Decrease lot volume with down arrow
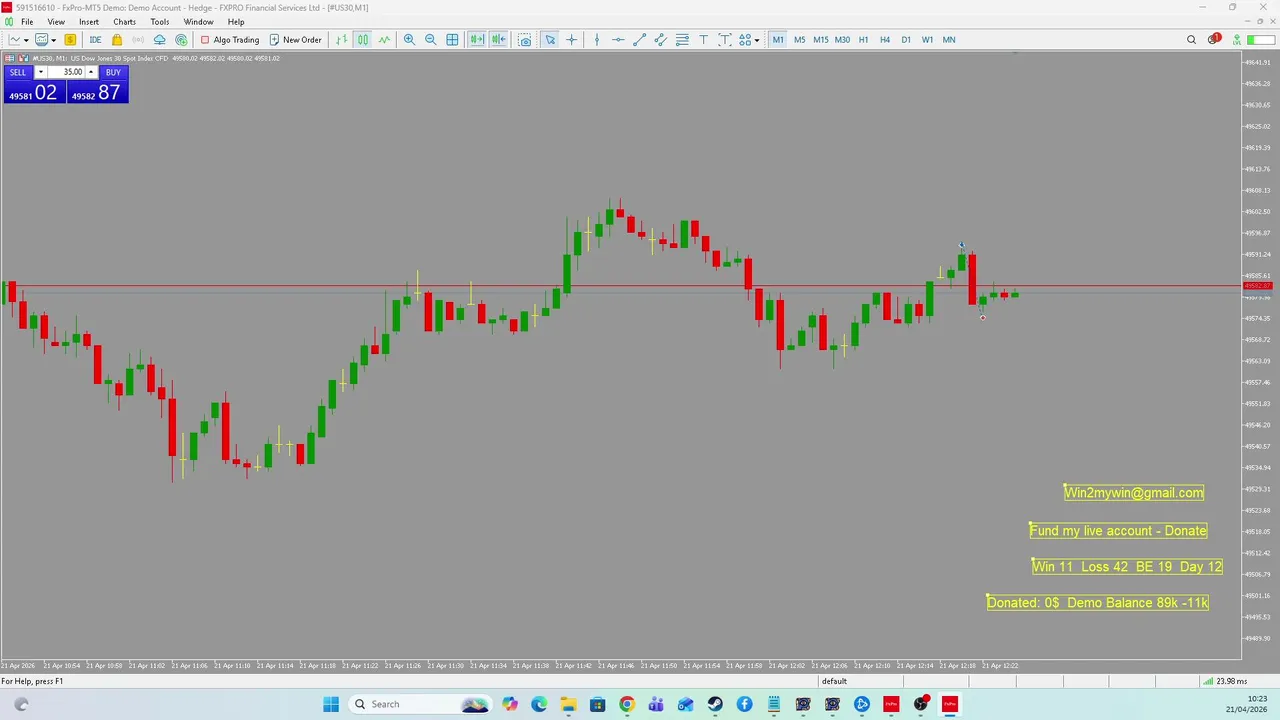The image size is (1280, 720). pos(41,72)
